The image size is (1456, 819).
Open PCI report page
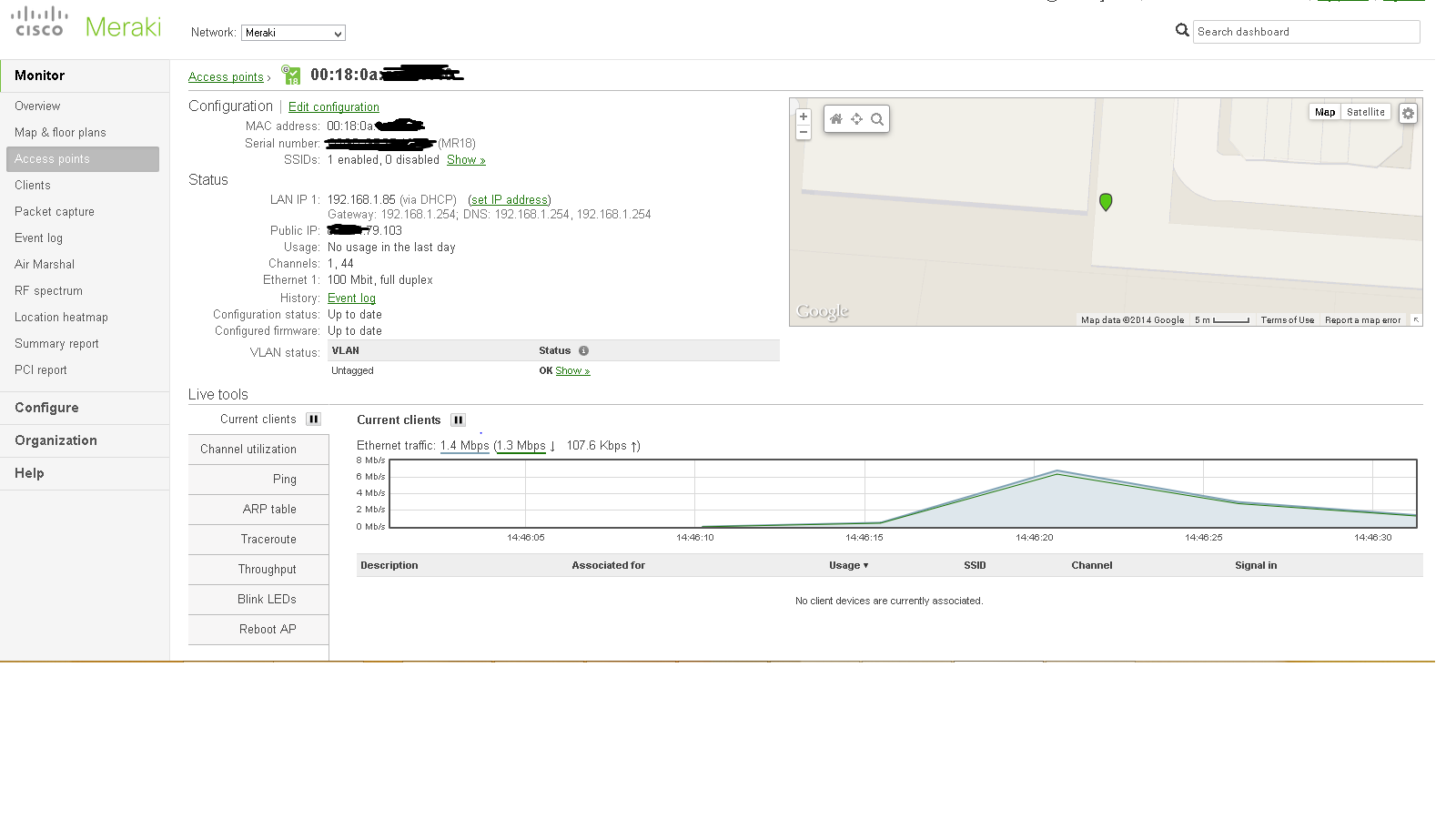pyautogui.click(x=41, y=370)
